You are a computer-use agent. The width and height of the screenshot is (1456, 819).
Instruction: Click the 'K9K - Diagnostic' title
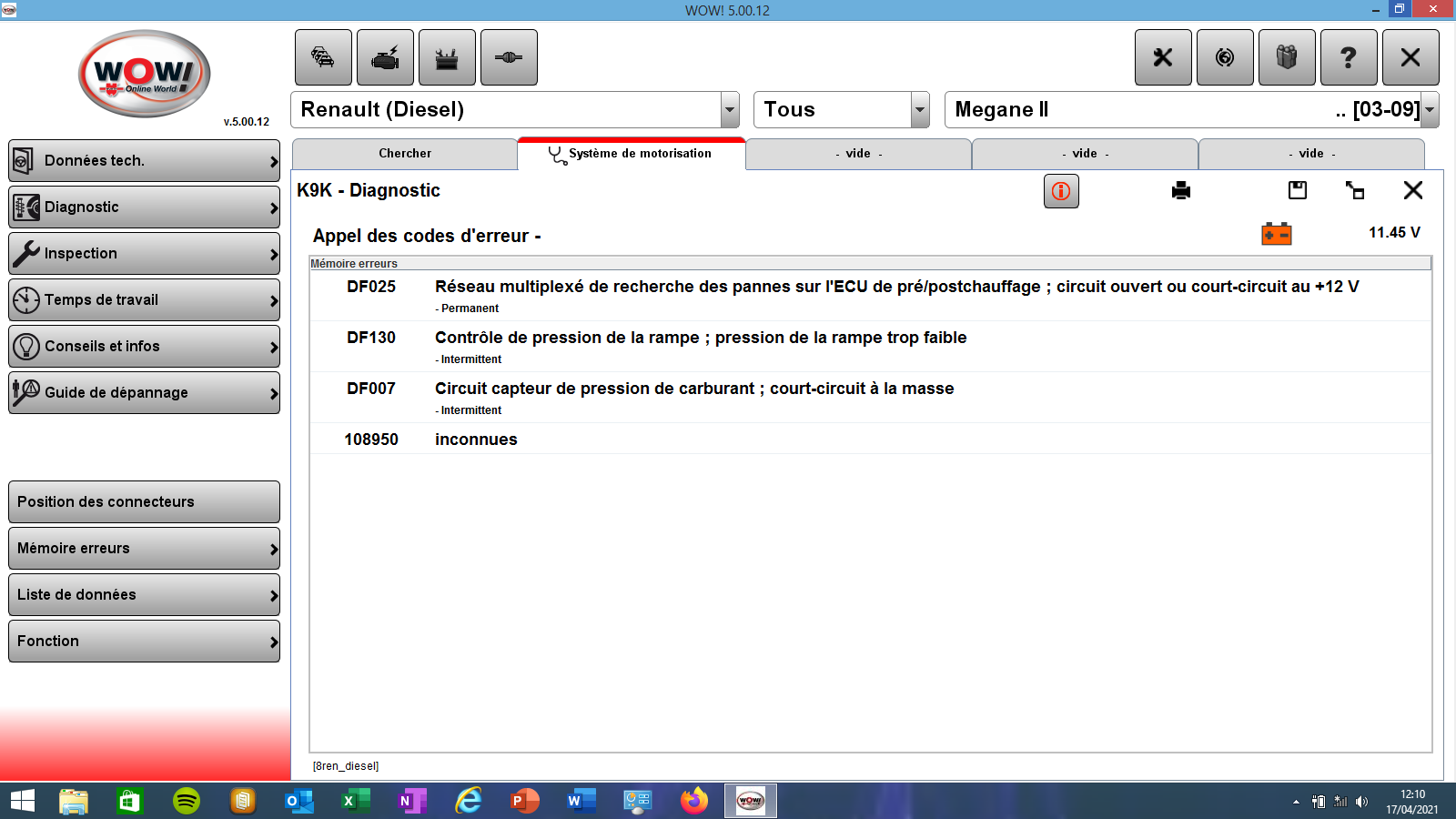point(369,190)
